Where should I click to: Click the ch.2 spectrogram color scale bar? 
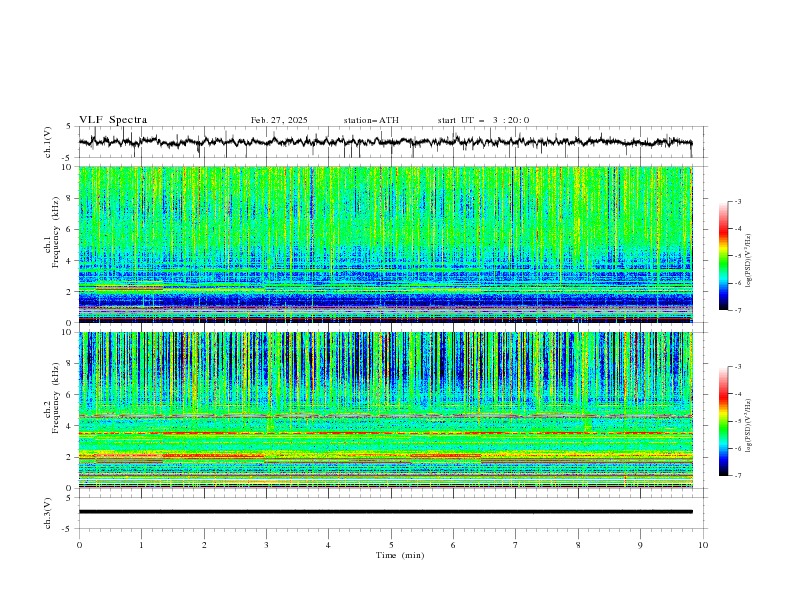(x=723, y=421)
